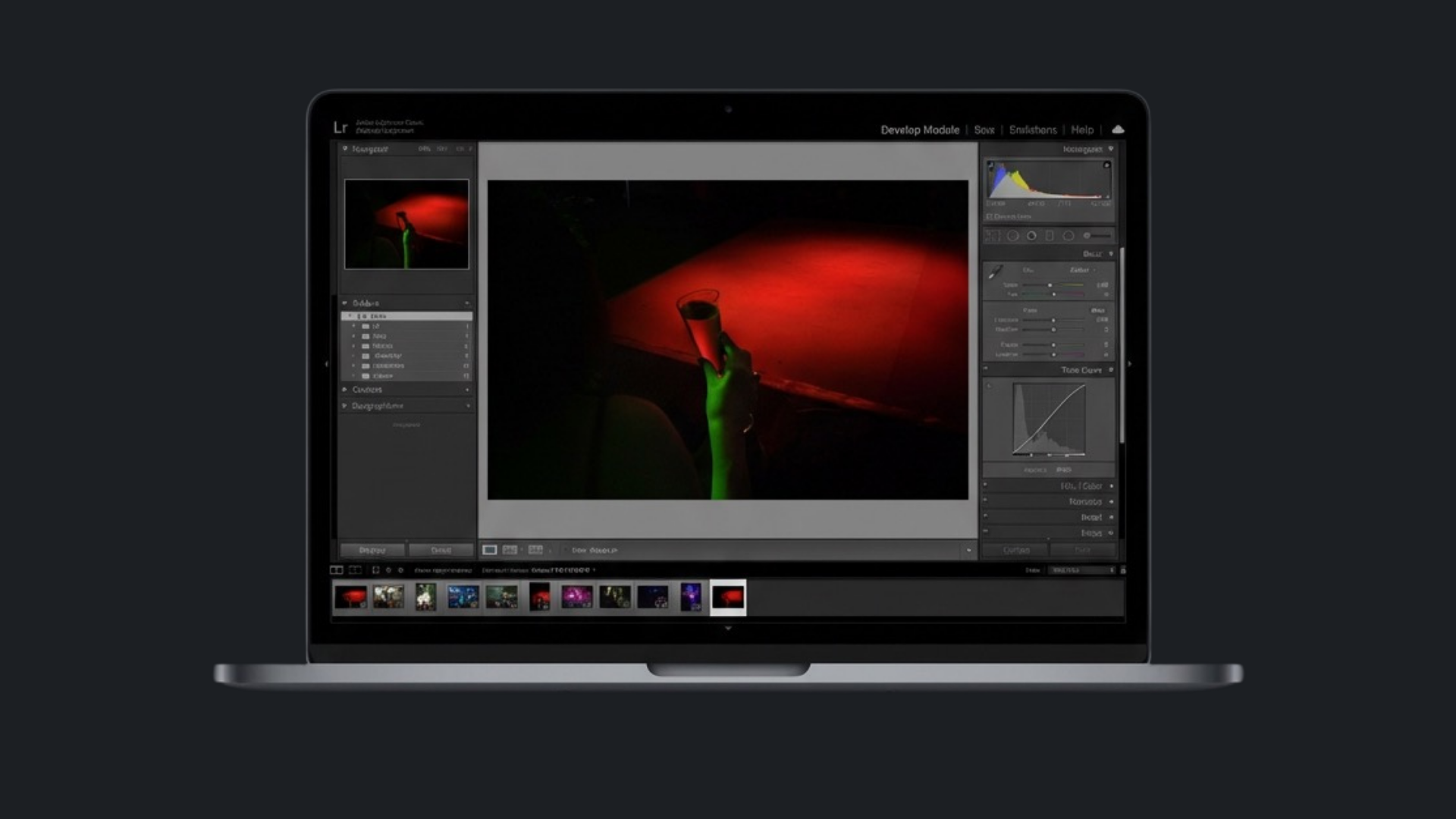Screen dimensions: 1456x819
Task: Toggle histogram shadow clipping indicator
Action: (x=990, y=165)
